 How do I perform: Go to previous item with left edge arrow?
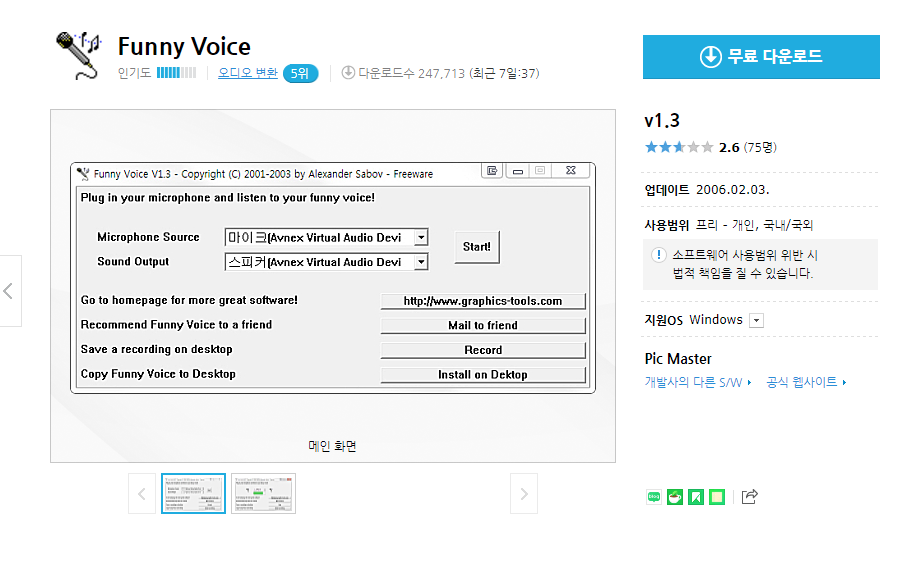click(x=9, y=291)
